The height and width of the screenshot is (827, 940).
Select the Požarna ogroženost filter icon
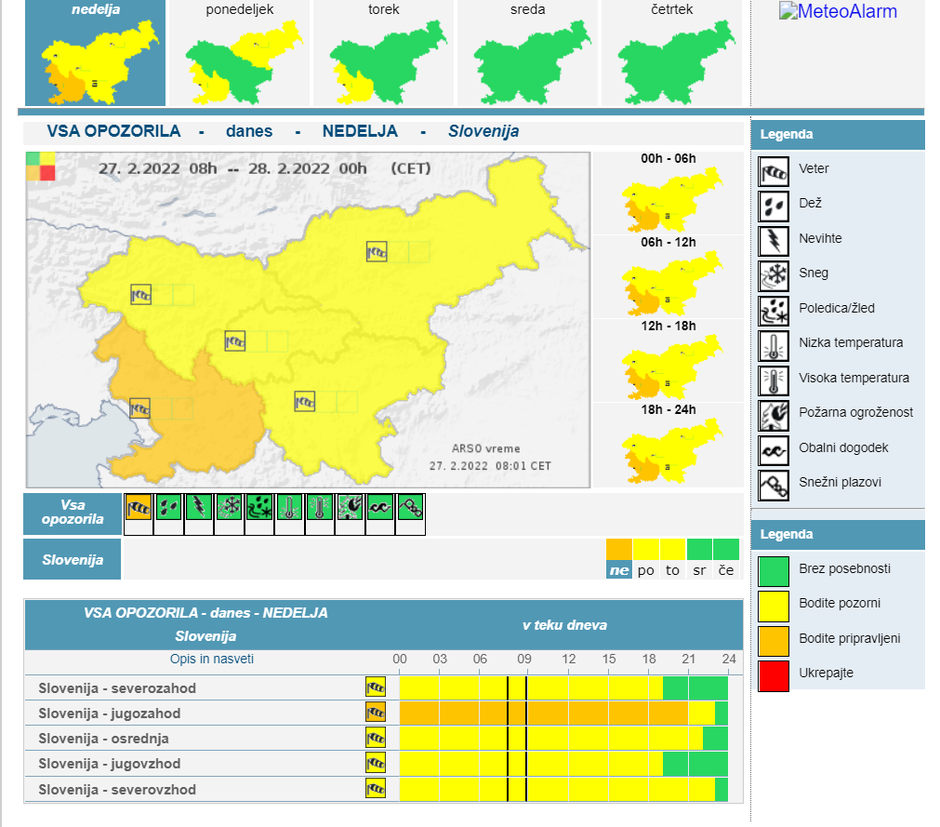coord(349,510)
